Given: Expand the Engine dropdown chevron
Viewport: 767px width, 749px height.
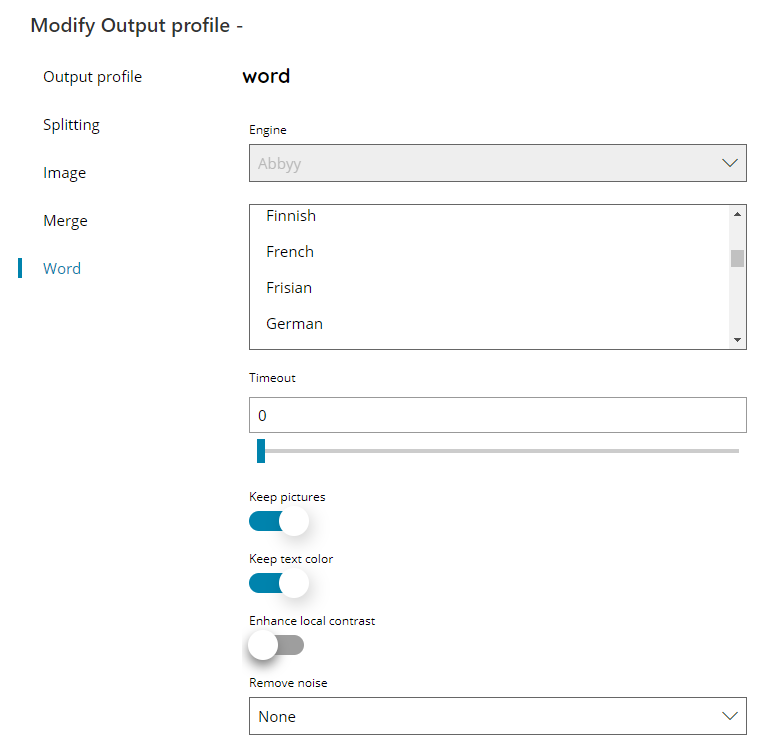Looking at the screenshot, I should click(x=729, y=163).
